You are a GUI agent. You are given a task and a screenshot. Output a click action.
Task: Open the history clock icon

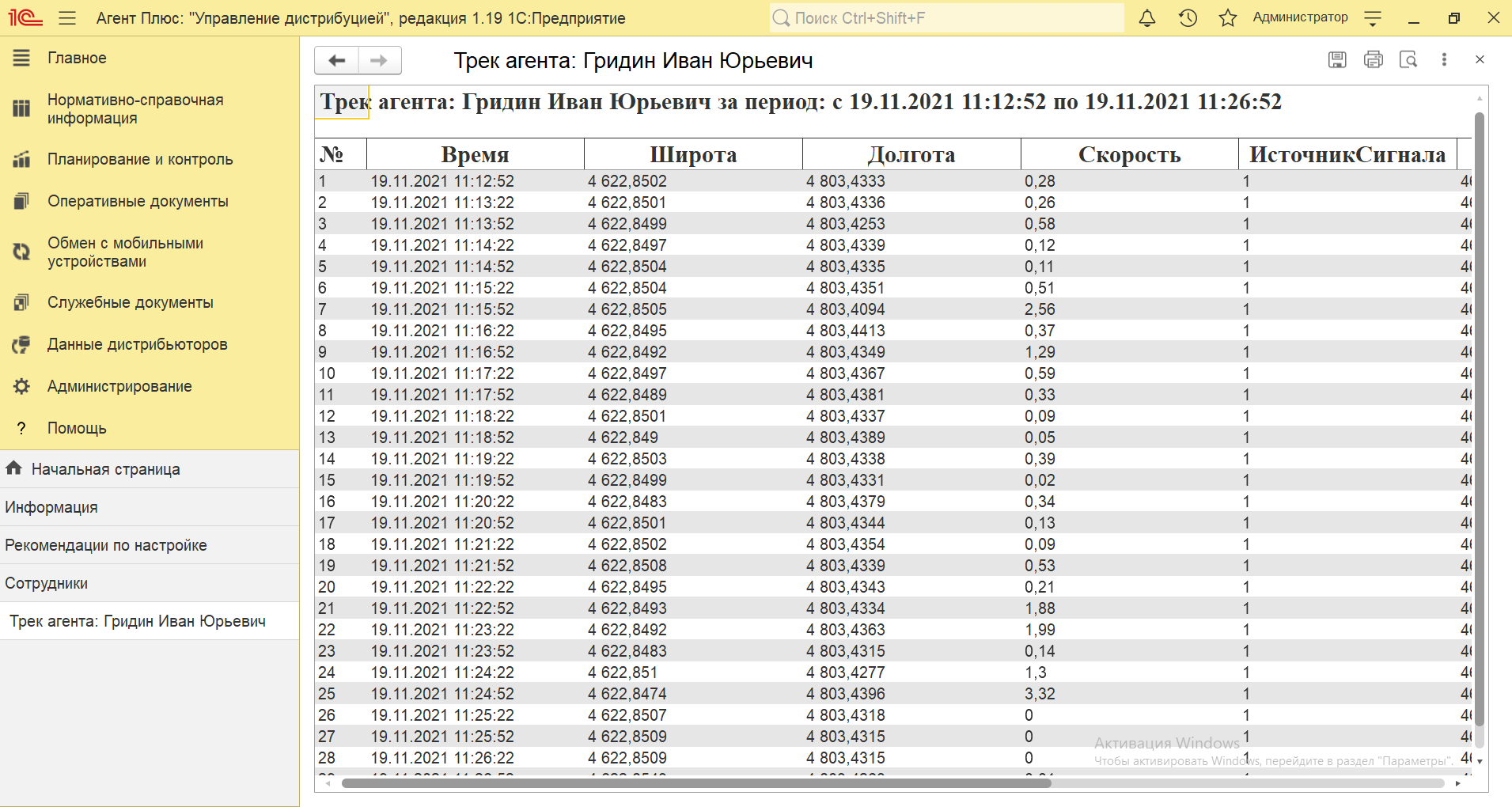click(x=1187, y=17)
